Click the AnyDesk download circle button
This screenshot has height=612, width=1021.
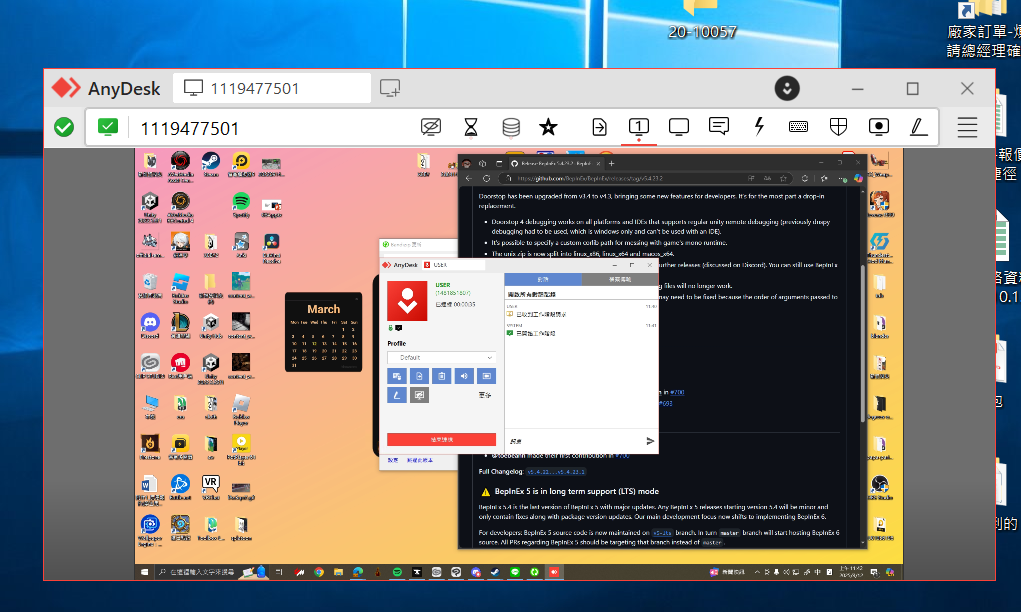pos(787,88)
